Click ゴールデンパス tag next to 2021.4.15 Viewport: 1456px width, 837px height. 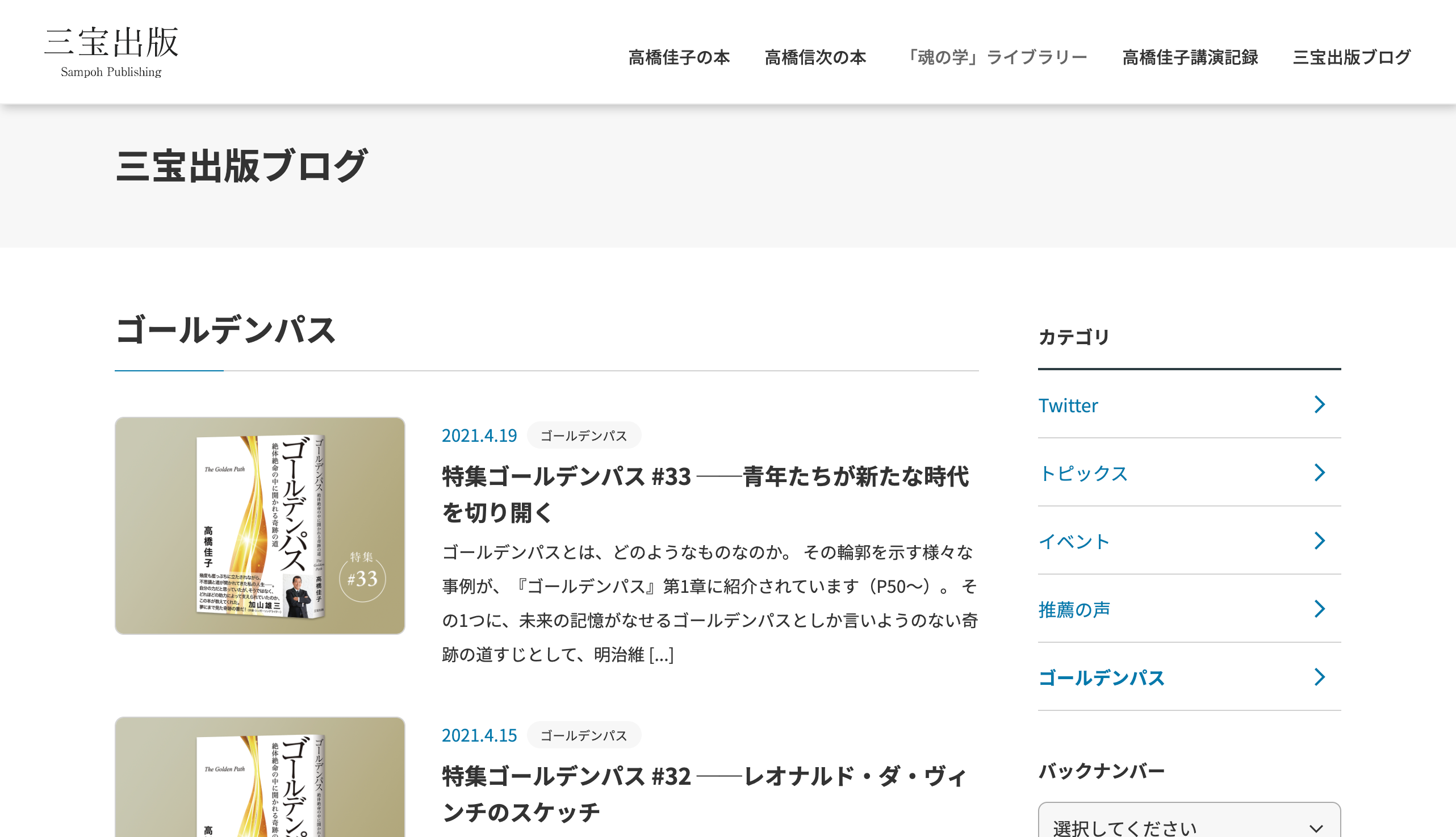pos(583,735)
